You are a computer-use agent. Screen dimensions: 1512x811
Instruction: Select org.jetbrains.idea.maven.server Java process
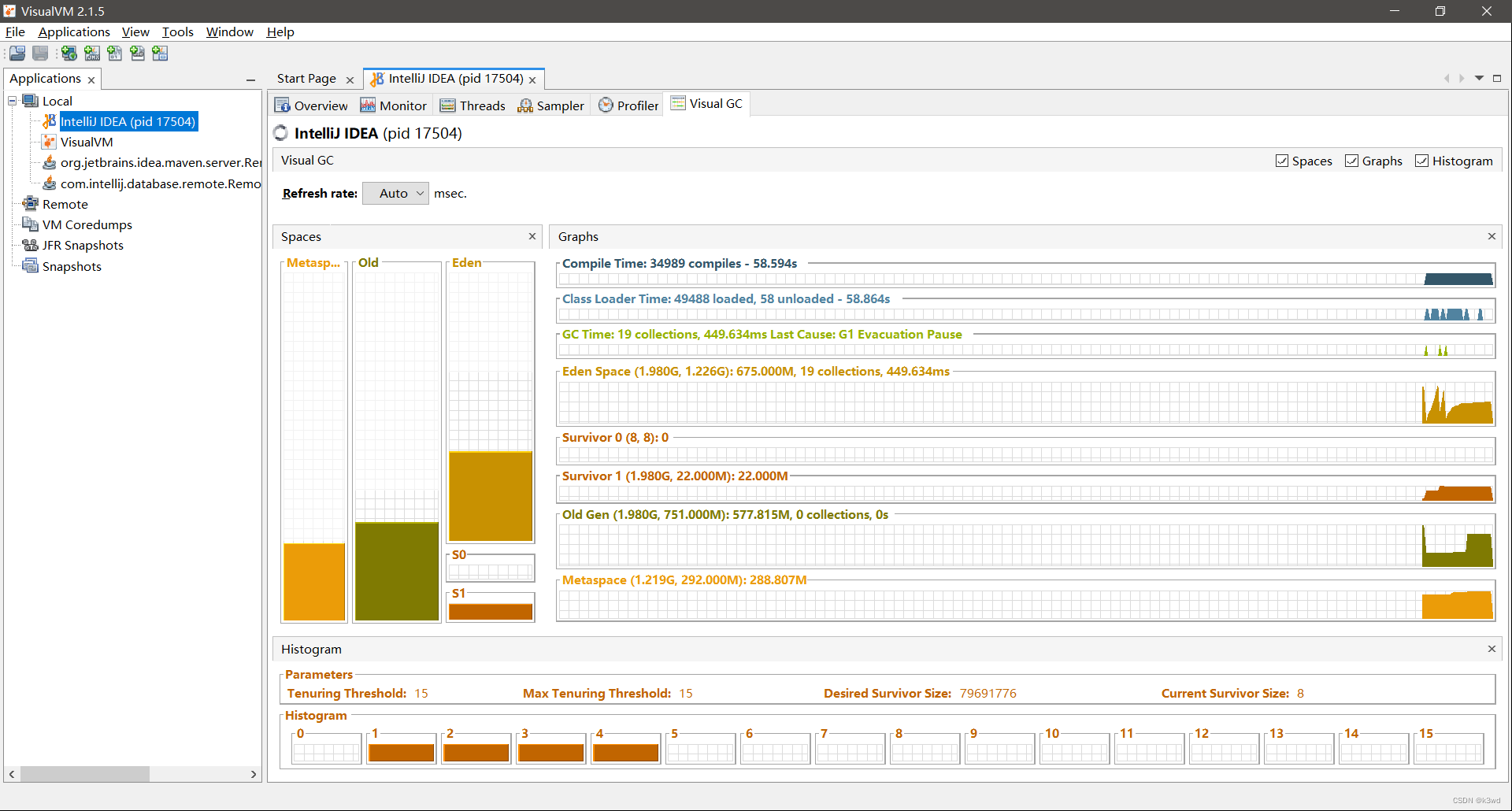[161, 163]
